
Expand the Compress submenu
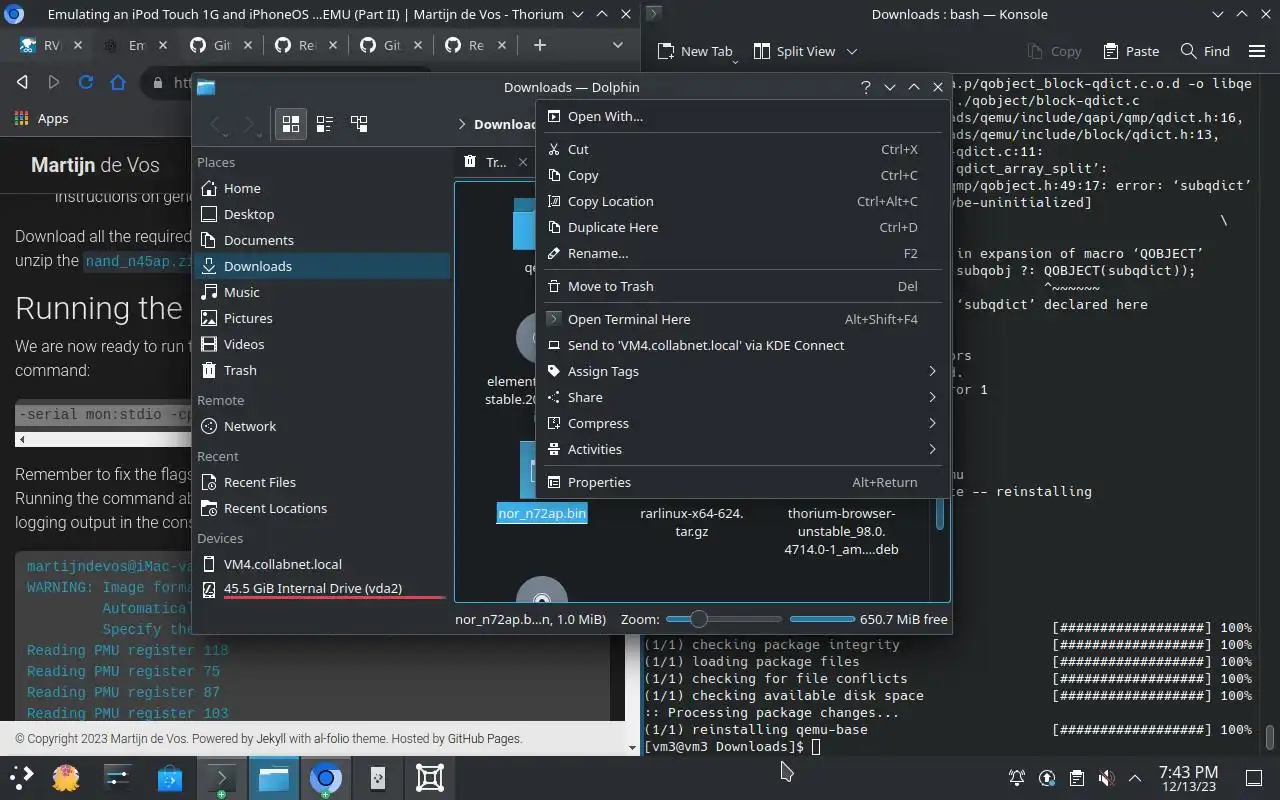point(742,423)
